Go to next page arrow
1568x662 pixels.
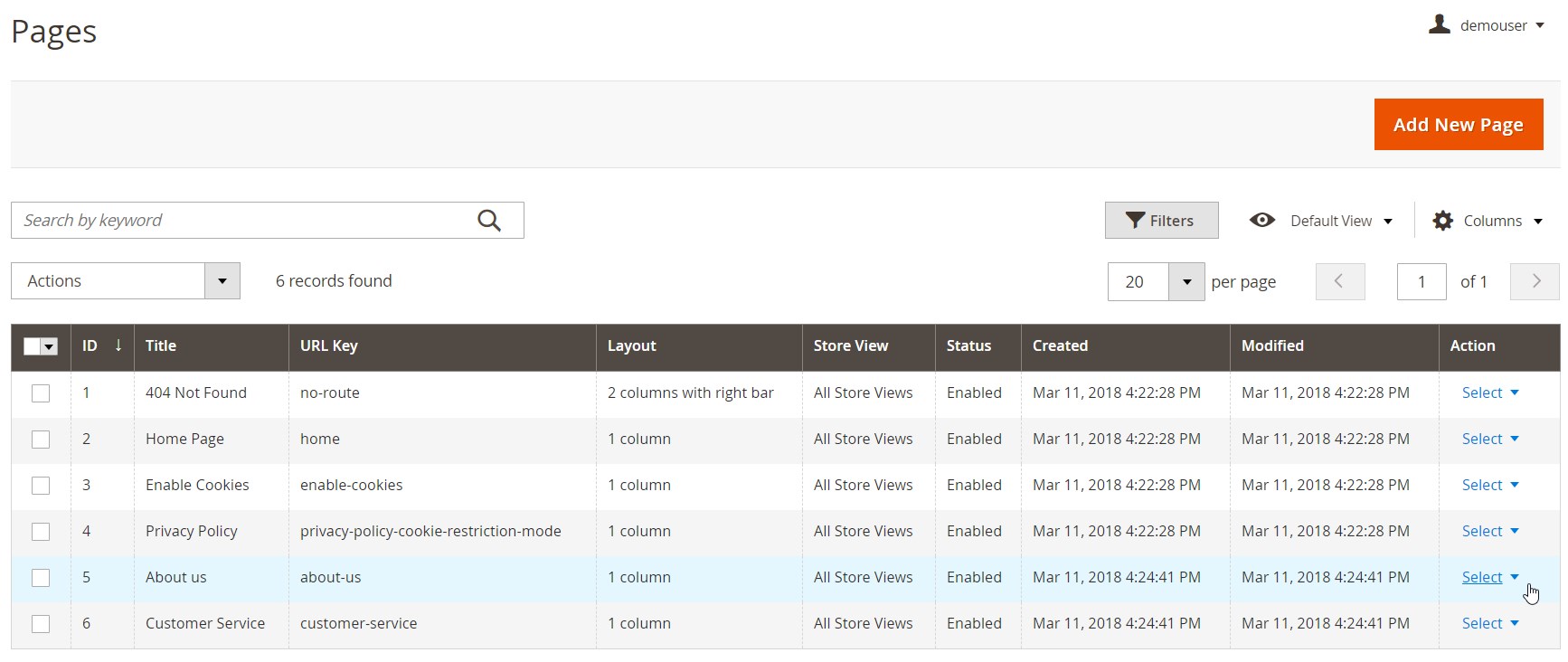pos(1535,281)
